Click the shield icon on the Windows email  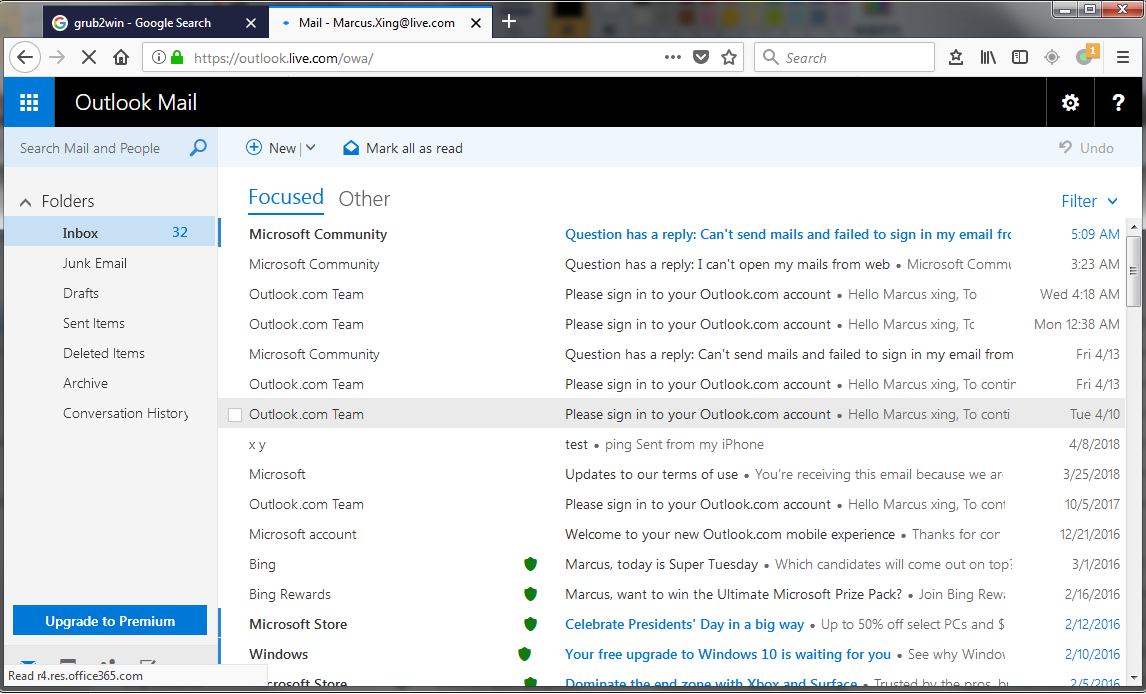click(524, 654)
